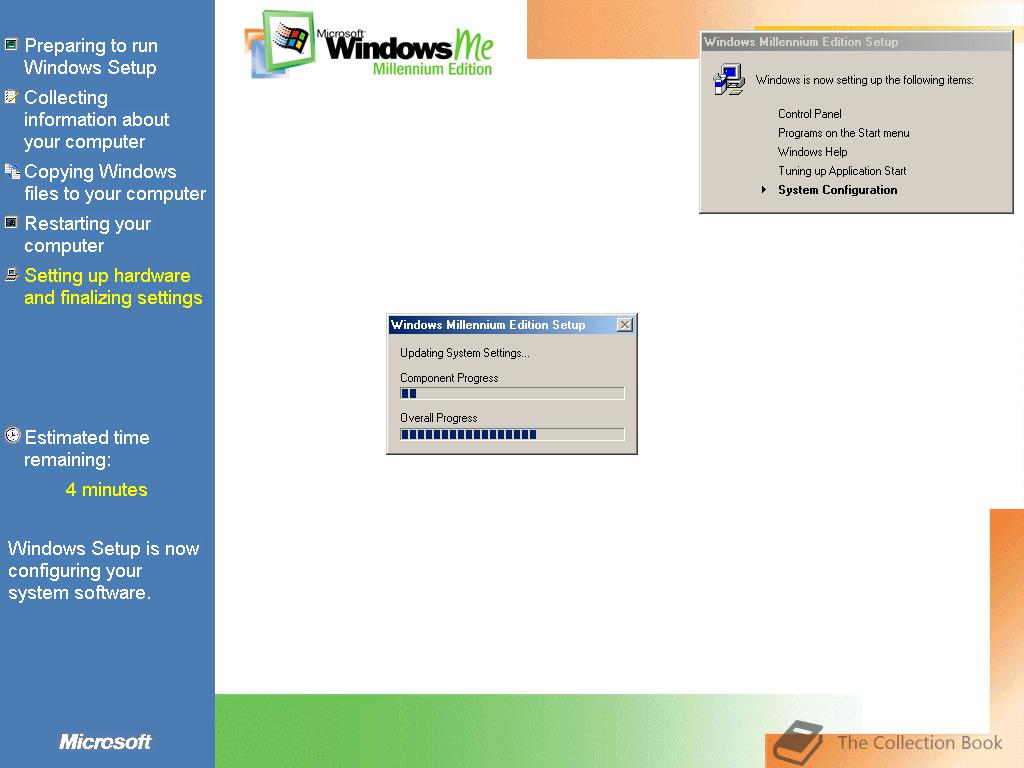Click the inactive setup items dialog title bar
1024x768 pixels.
pos(856,42)
